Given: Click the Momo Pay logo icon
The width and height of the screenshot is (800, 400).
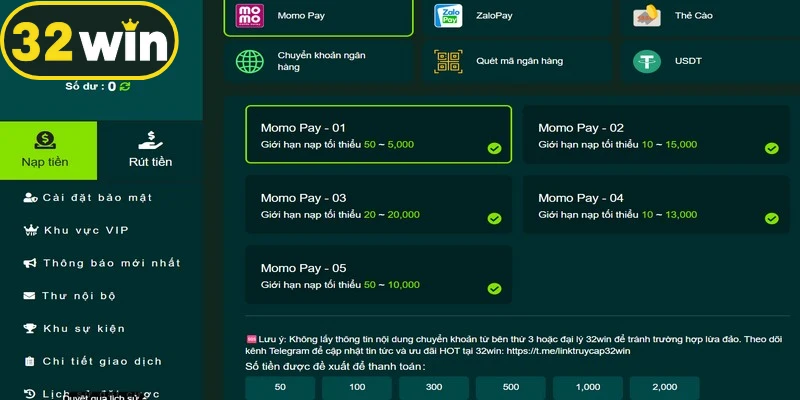Looking at the screenshot, I should point(249,16).
